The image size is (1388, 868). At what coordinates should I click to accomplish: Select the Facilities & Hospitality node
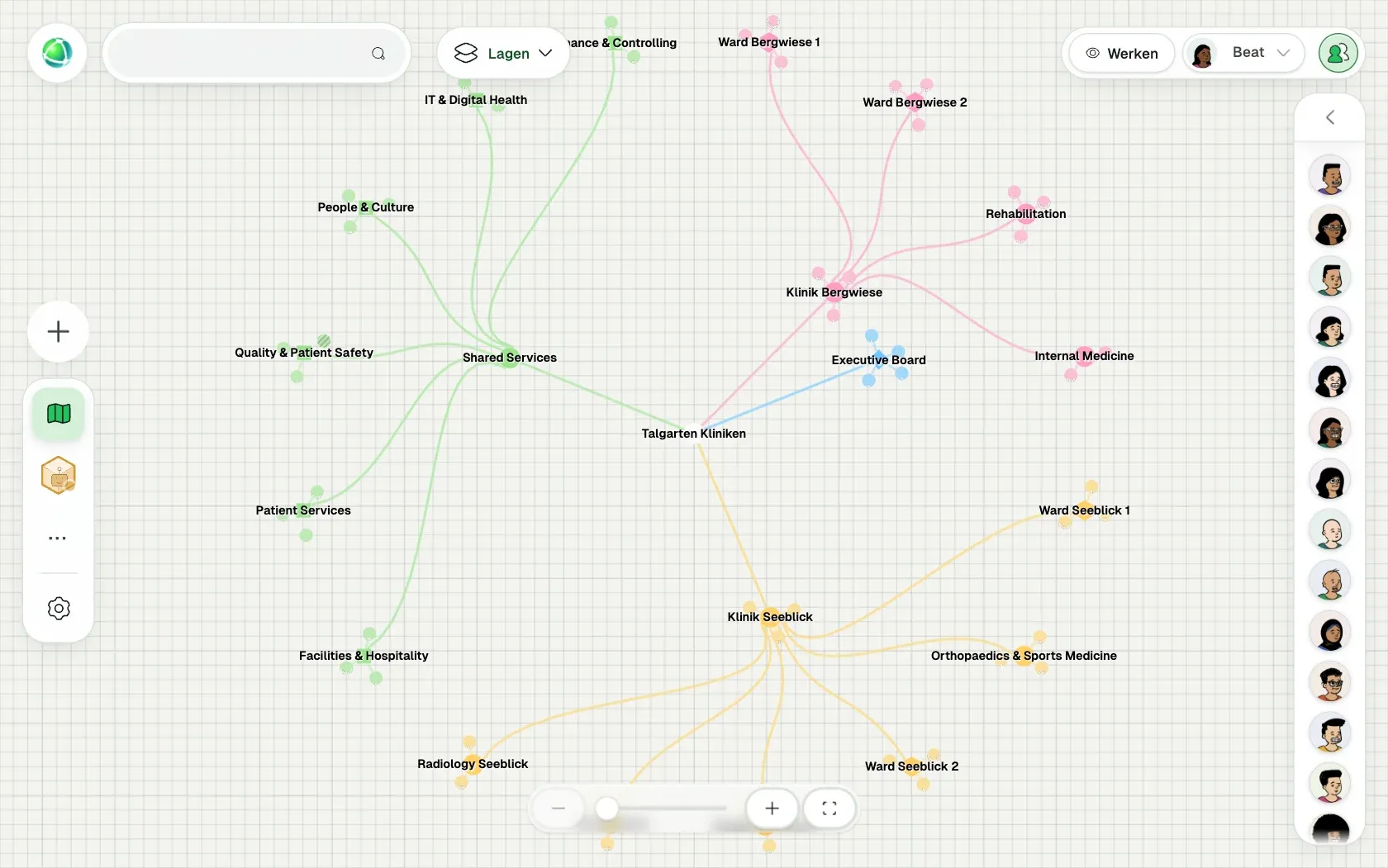pyautogui.click(x=364, y=656)
